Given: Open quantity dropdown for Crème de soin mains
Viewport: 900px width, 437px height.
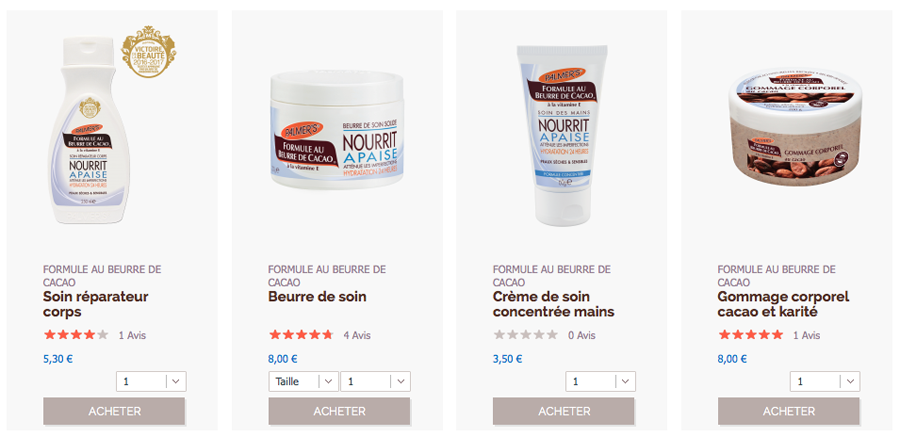Looking at the screenshot, I should 600,381.
